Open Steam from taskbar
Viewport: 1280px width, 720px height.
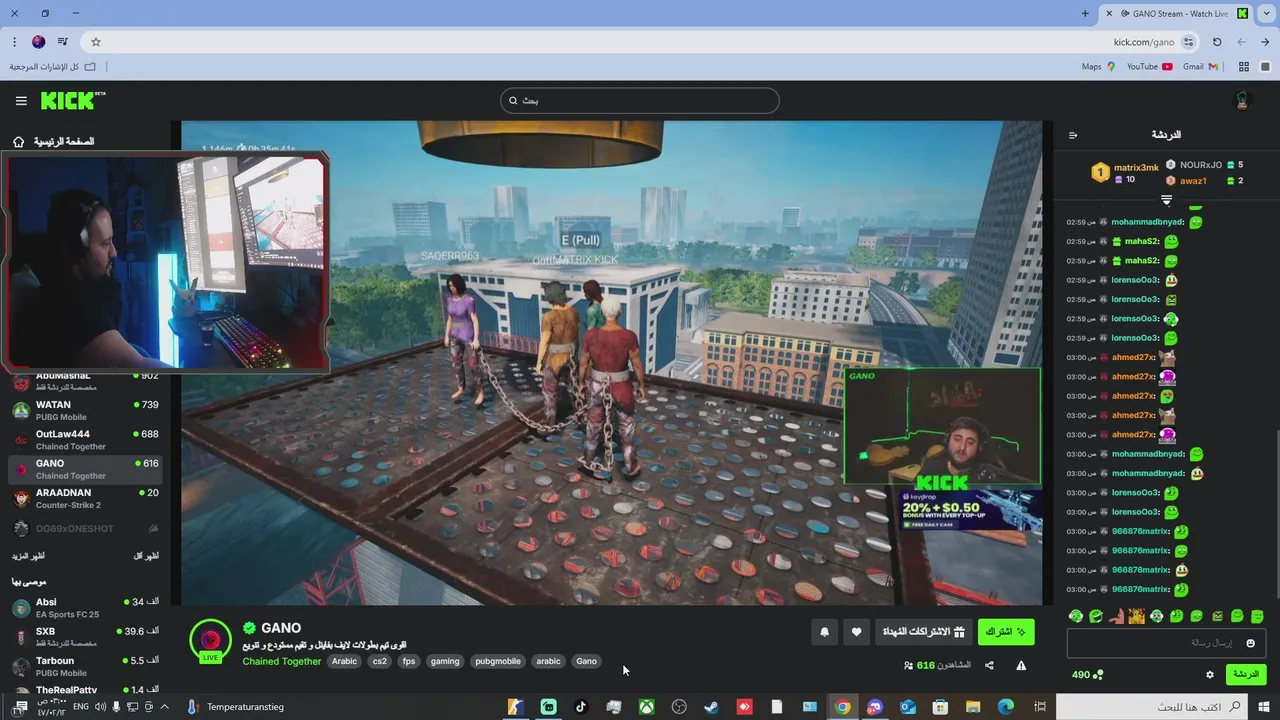pyautogui.click(x=711, y=707)
